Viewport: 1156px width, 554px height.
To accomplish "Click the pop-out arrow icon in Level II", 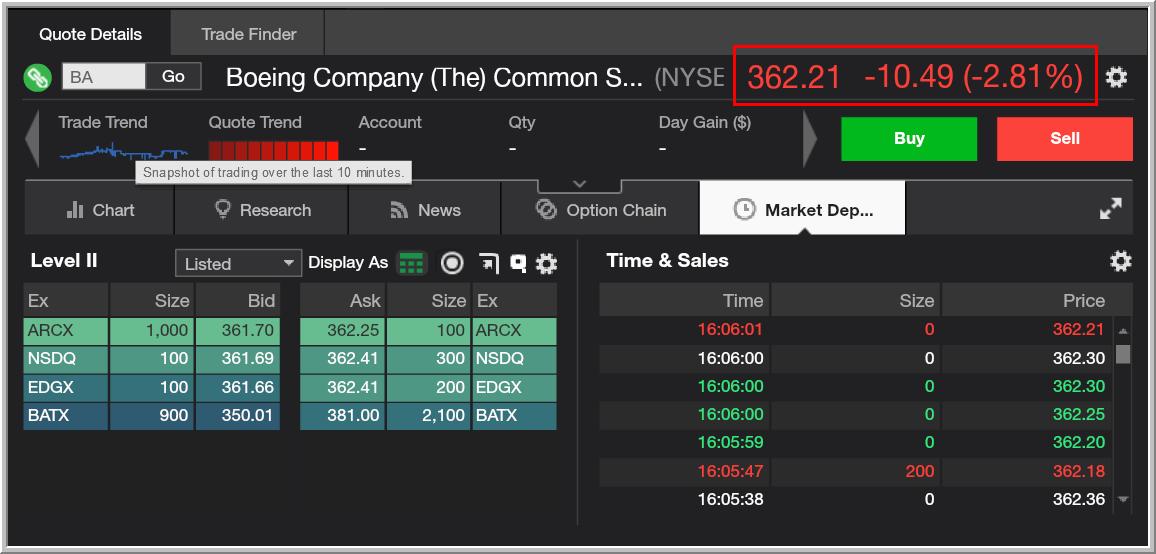I will point(489,263).
